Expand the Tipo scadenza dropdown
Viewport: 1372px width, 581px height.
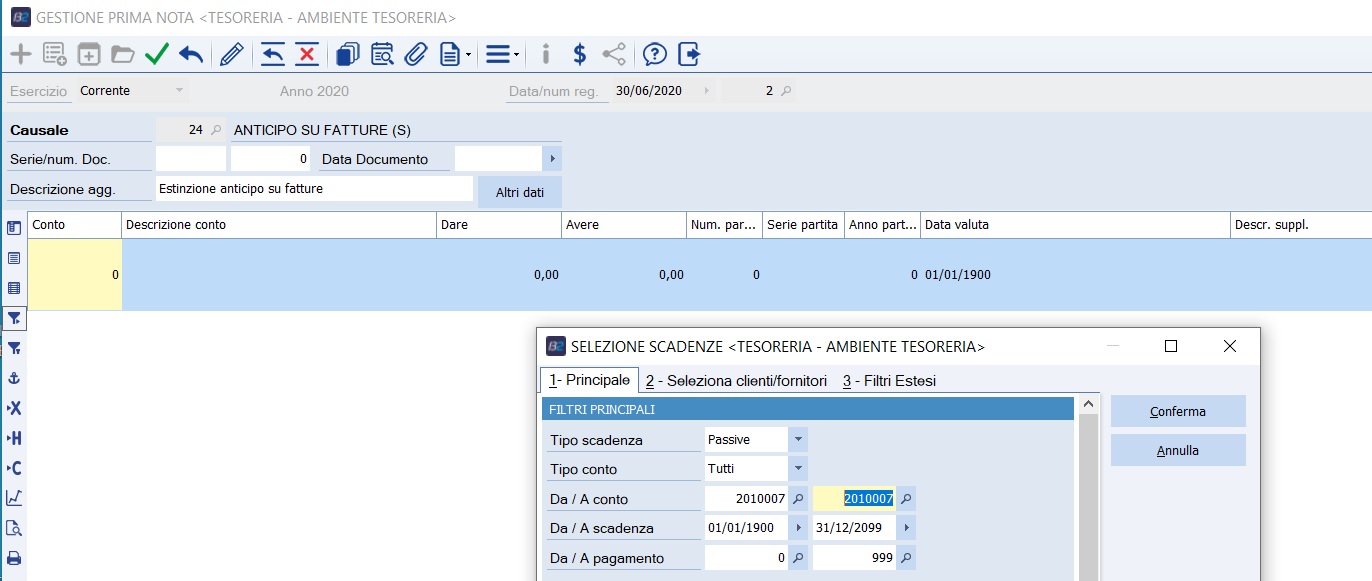pyautogui.click(x=797, y=440)
